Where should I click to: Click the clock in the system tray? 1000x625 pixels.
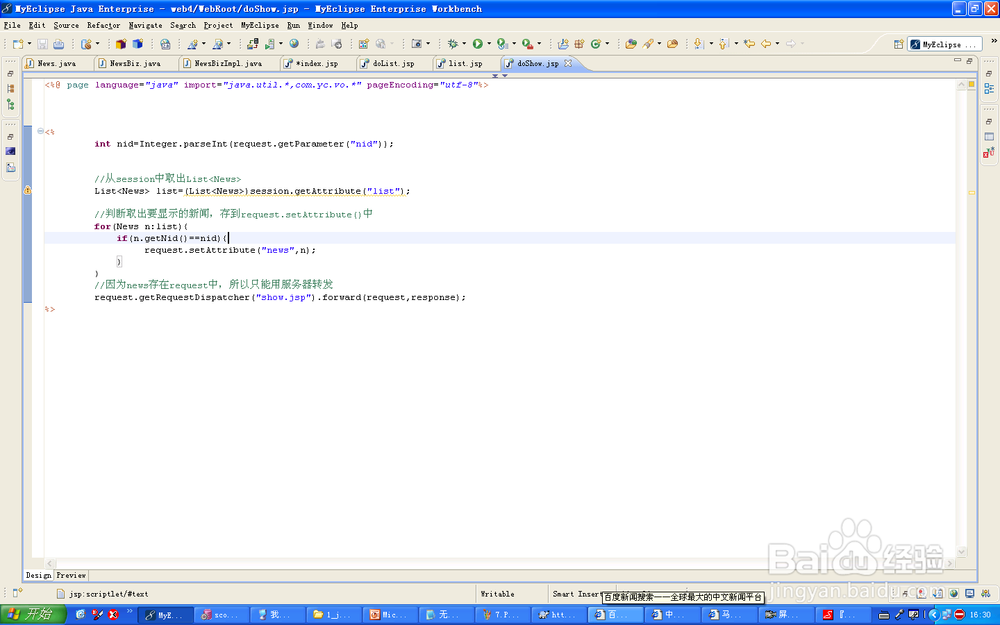click(x=980, y=615)
